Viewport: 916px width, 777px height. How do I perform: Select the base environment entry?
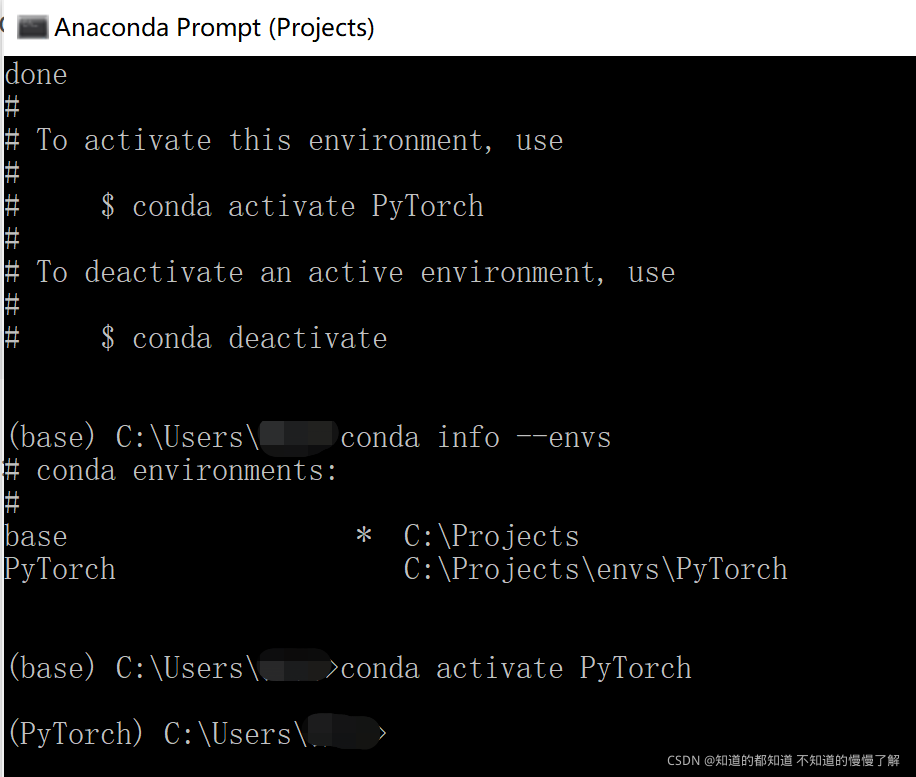(x=34, y=536)
